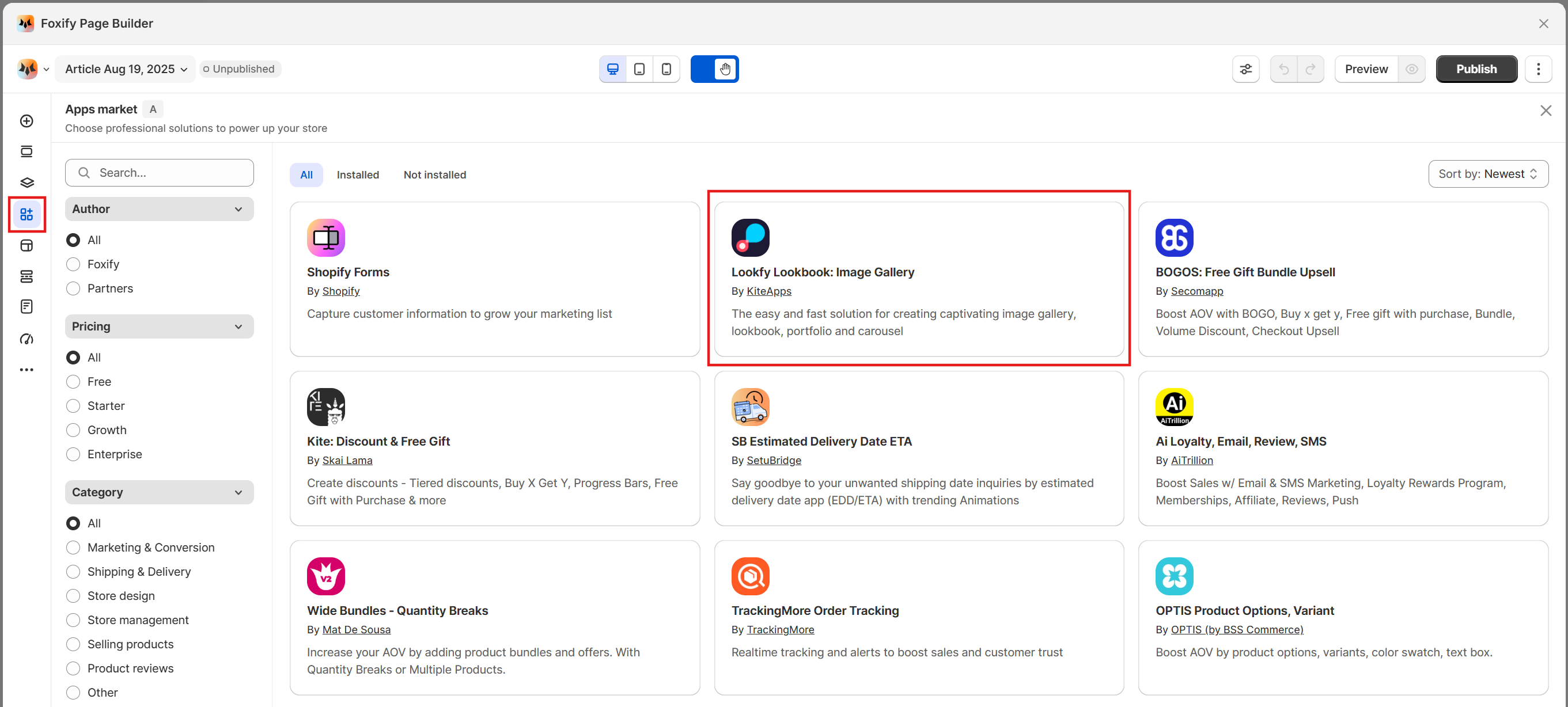Toggle the hand interaction mode switch
Image resolution: width=1568 pixels, height=707 pixels.
coord(715,69)
